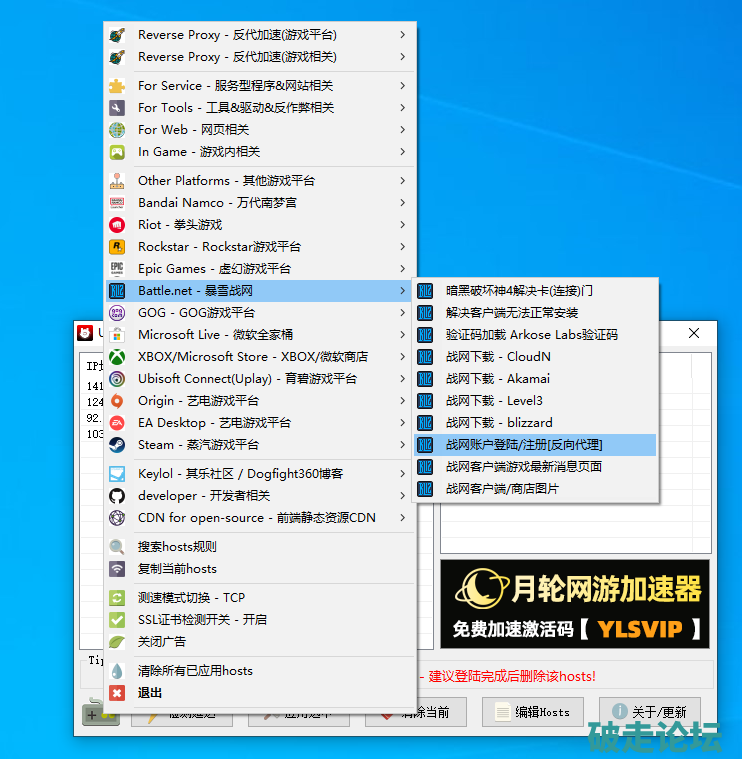Screen dimensions: 742x759
Task: Click the Epic Games logo icon
Action: (x=118, y=269)
